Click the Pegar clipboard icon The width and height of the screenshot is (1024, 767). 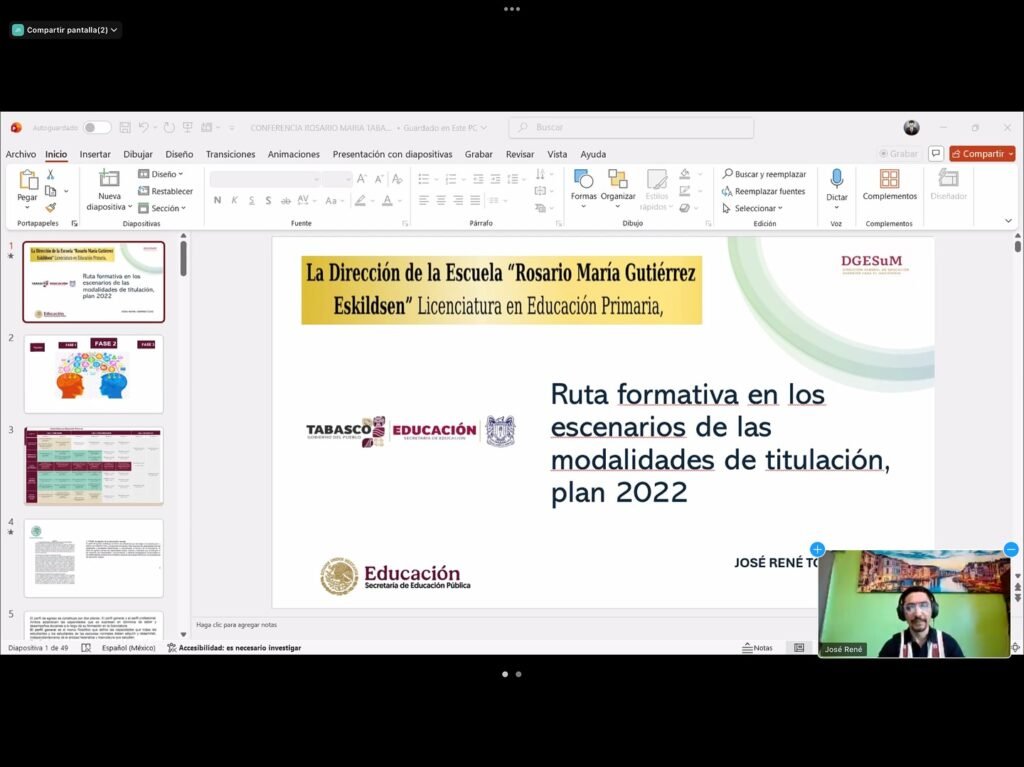pos(27,181)
